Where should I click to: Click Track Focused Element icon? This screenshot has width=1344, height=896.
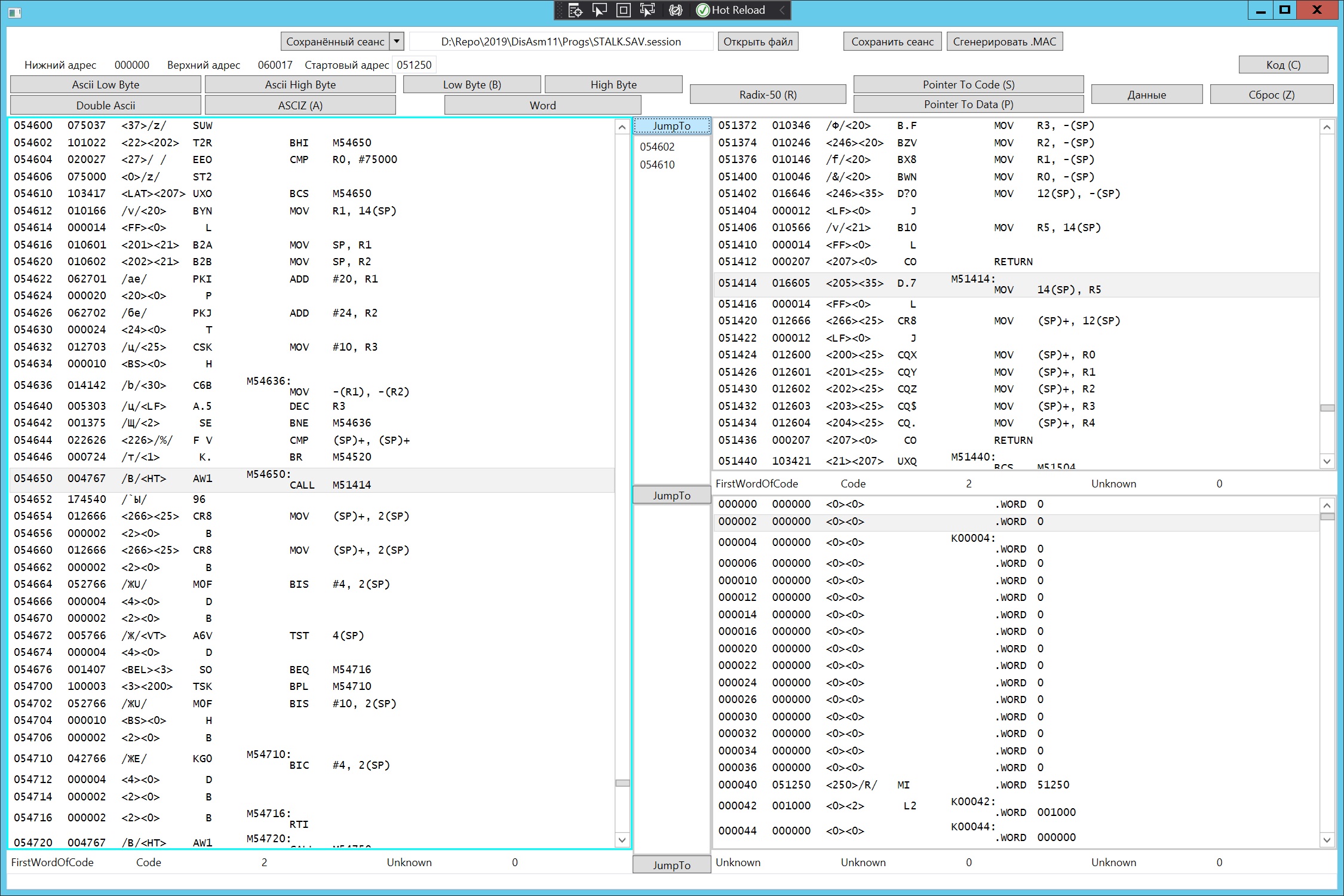coord(647,10)
